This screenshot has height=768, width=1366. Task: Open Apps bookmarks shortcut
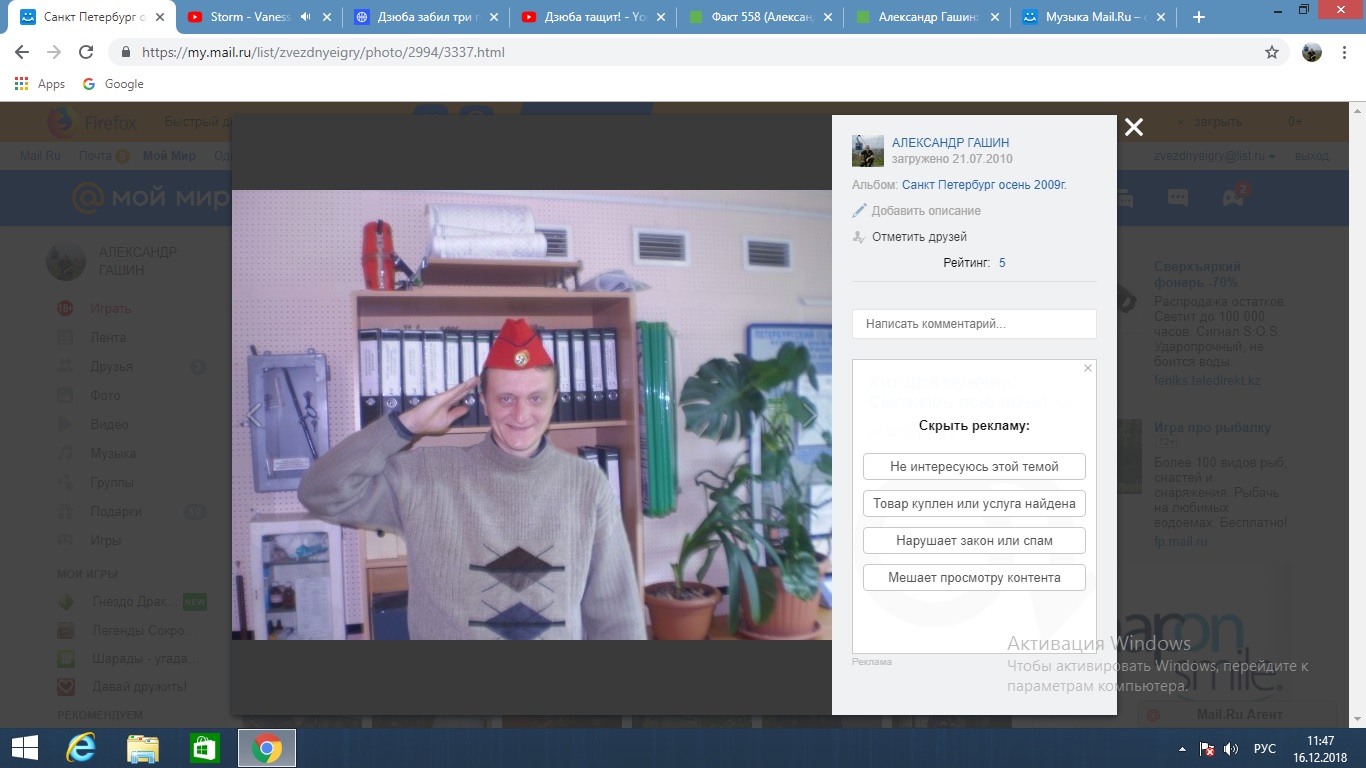[x=40, y=84]
